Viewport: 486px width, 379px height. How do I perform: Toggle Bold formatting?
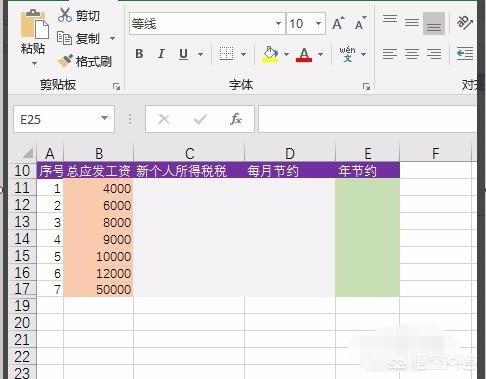click(x=139, y=54)
